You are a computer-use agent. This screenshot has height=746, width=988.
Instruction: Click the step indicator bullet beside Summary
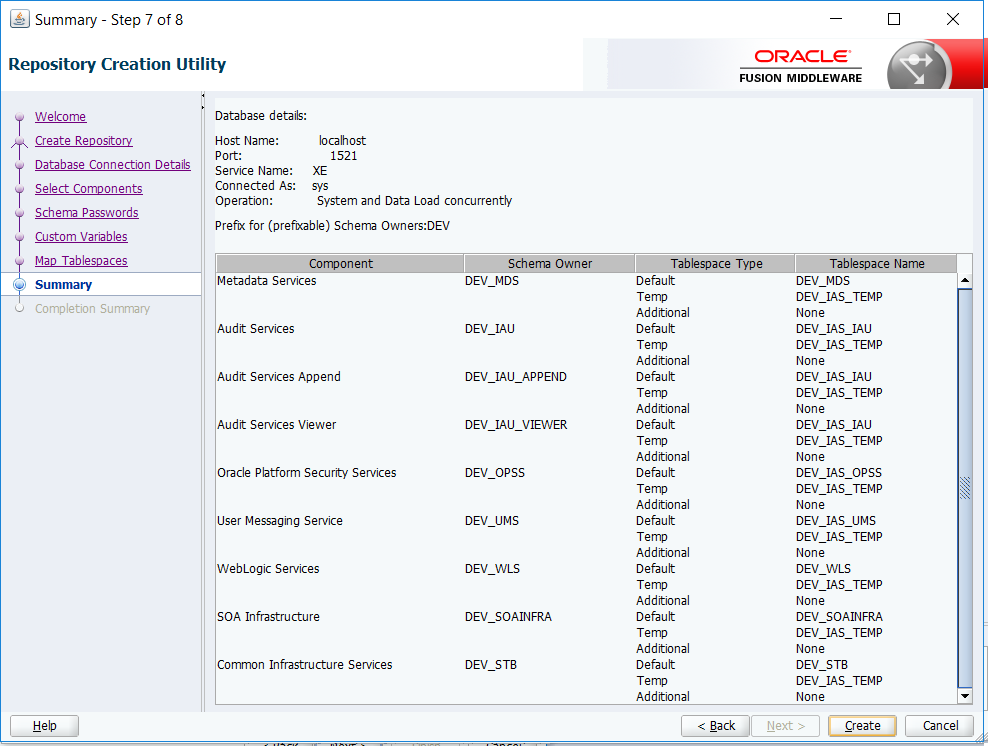tap(19, 284)
